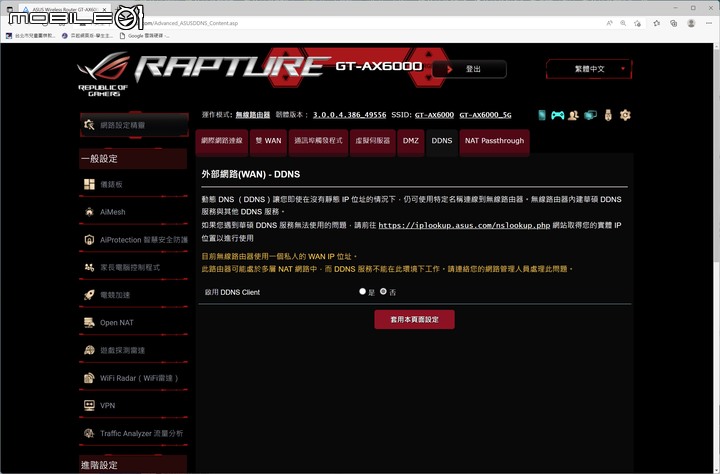Click 無線路由器 operation mode link
Viewport: 720px width, 474px height.
tap(253, 115)
